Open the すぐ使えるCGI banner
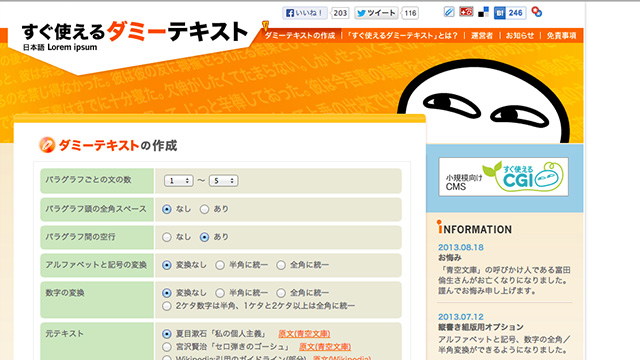This screenshot has width=640, height=360. (503, 177)
